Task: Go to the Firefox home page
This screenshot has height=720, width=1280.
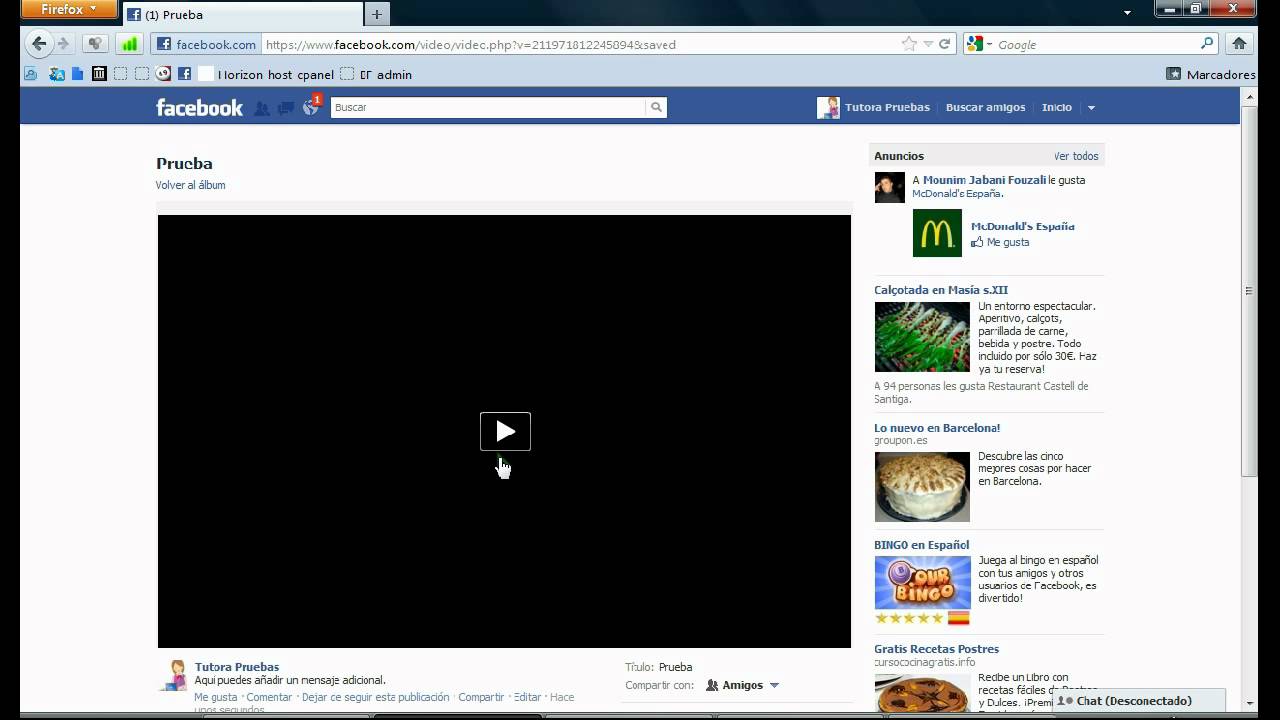Action: (1239, 44)
